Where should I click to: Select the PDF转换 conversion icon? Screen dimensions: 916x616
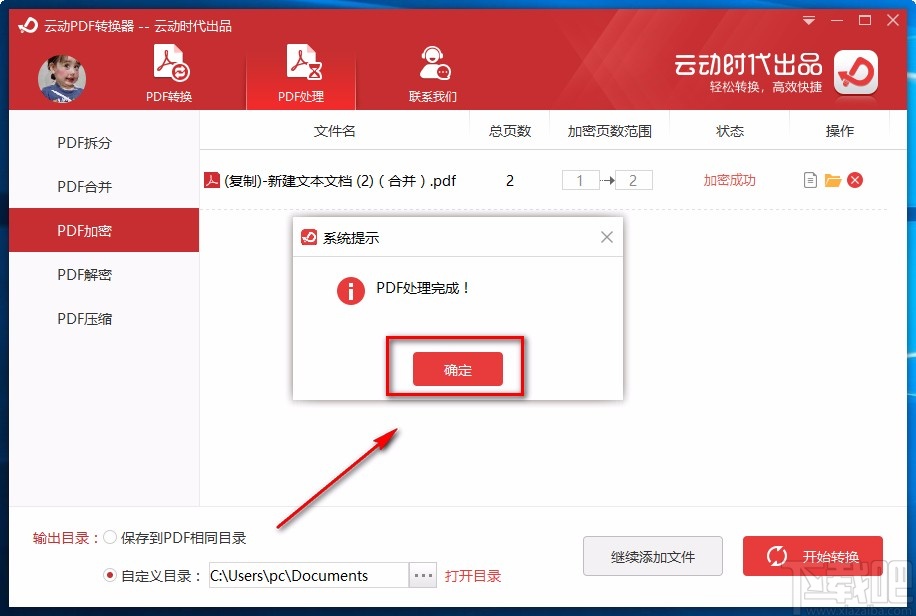point(169,62)
